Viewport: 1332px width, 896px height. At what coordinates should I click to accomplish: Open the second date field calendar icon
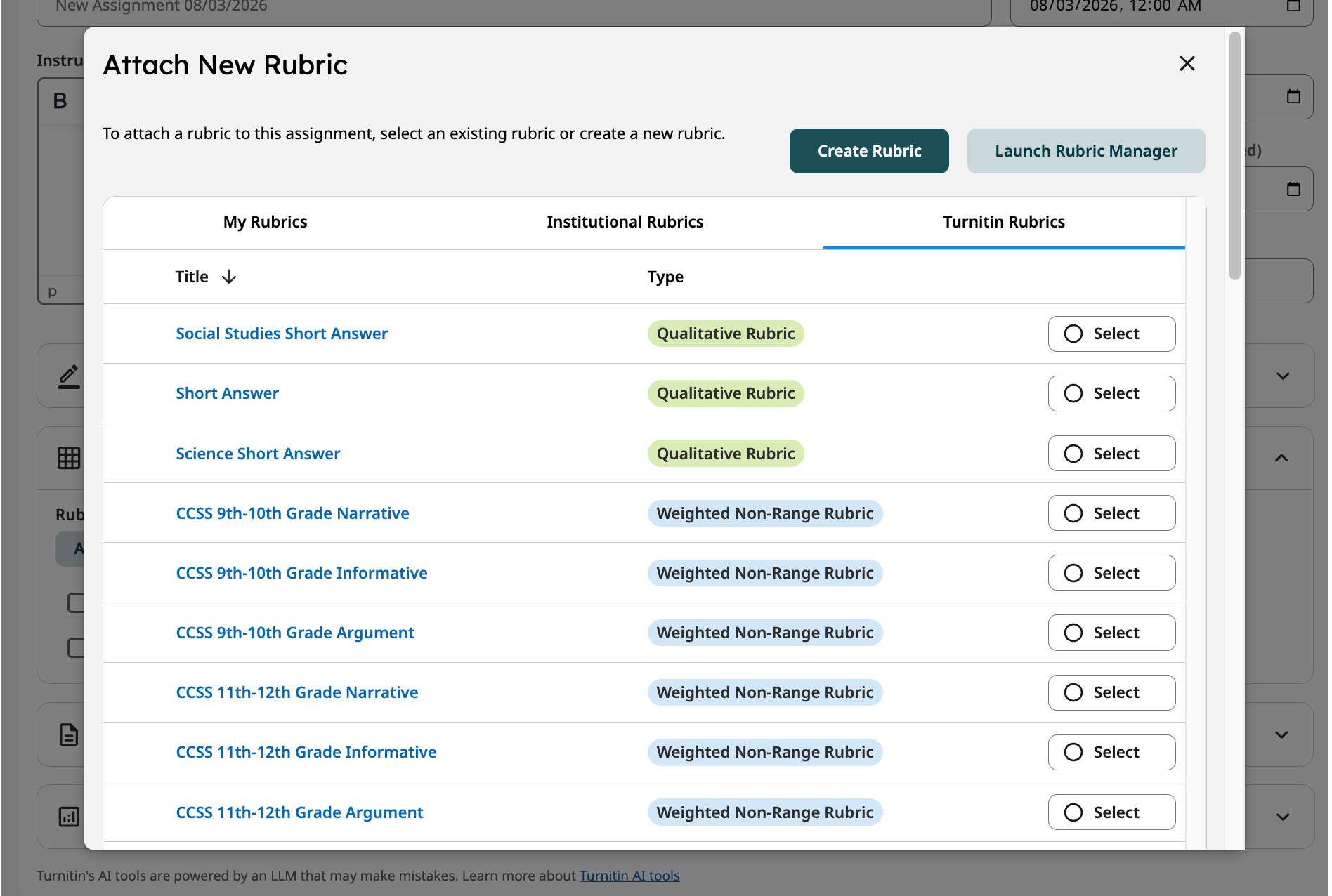(1293, 96)
